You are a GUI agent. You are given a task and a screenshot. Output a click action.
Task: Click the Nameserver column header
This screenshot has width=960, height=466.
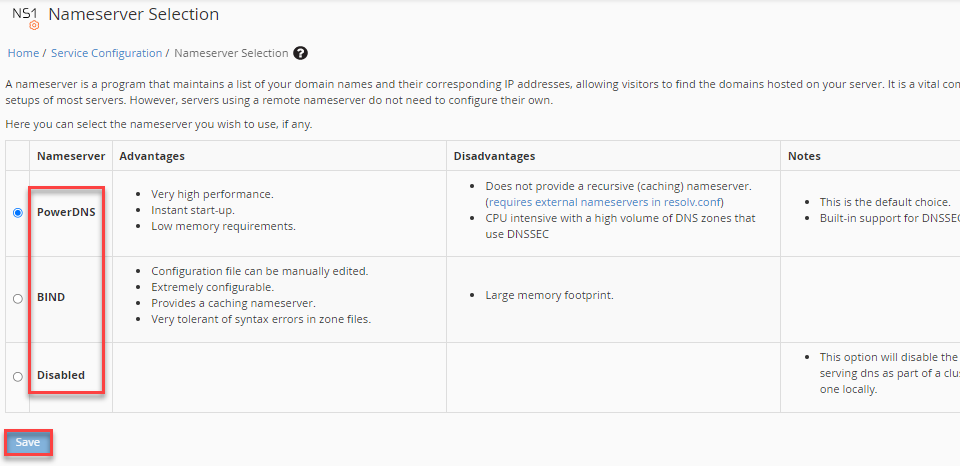71,156
